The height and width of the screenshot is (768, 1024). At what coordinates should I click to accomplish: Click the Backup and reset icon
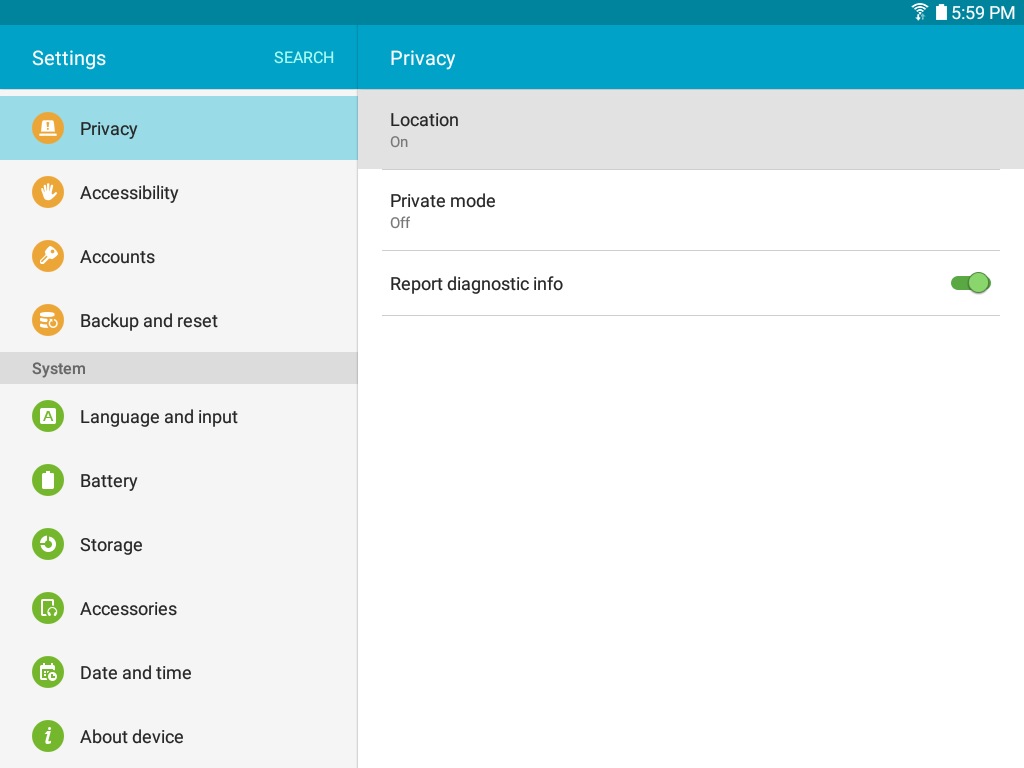click(48, 320)
